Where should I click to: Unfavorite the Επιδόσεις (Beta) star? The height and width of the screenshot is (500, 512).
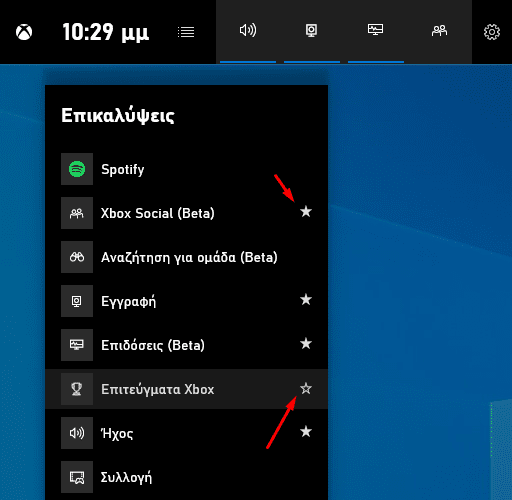tap(306, 344)
